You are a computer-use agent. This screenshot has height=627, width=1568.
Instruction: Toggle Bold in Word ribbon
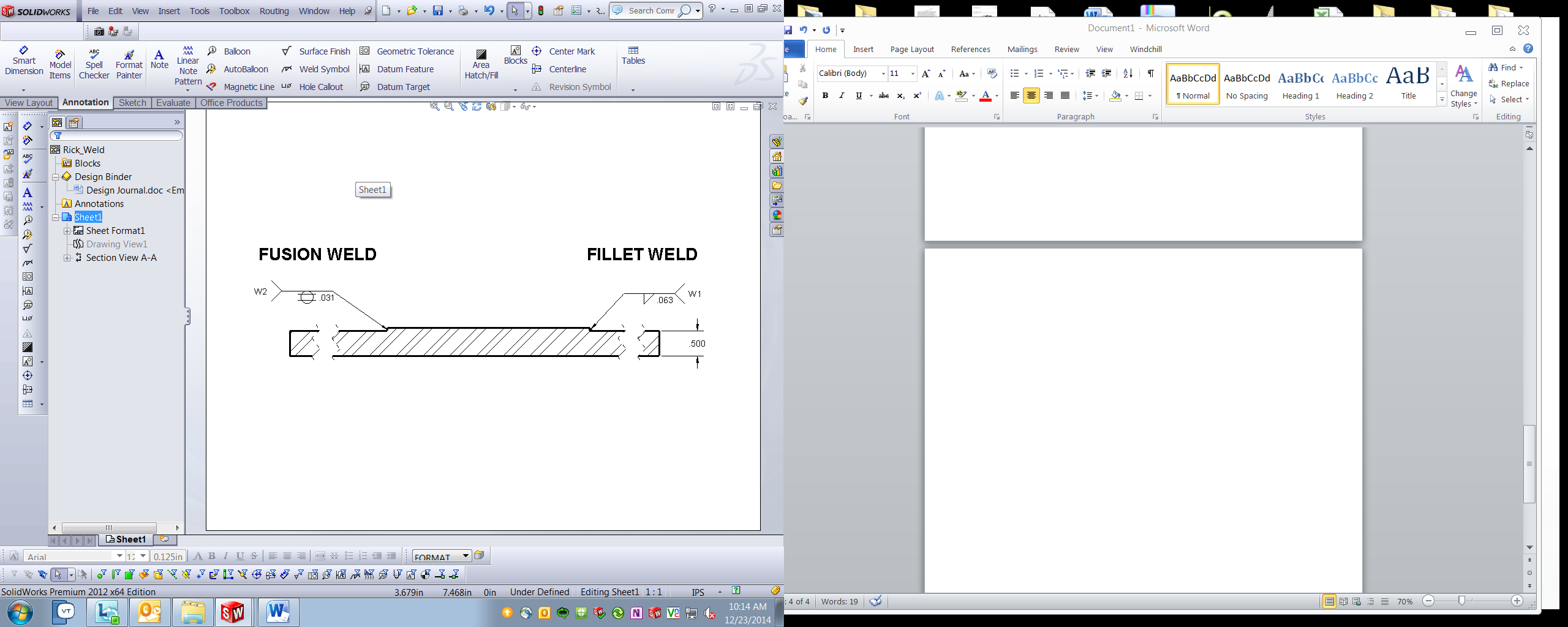[825, 96]
